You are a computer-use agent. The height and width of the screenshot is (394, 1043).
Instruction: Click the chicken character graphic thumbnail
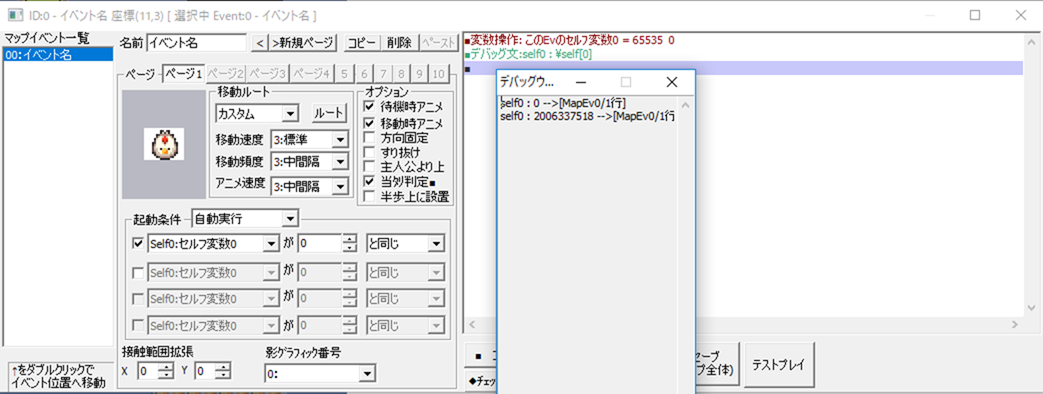(163, 143)
